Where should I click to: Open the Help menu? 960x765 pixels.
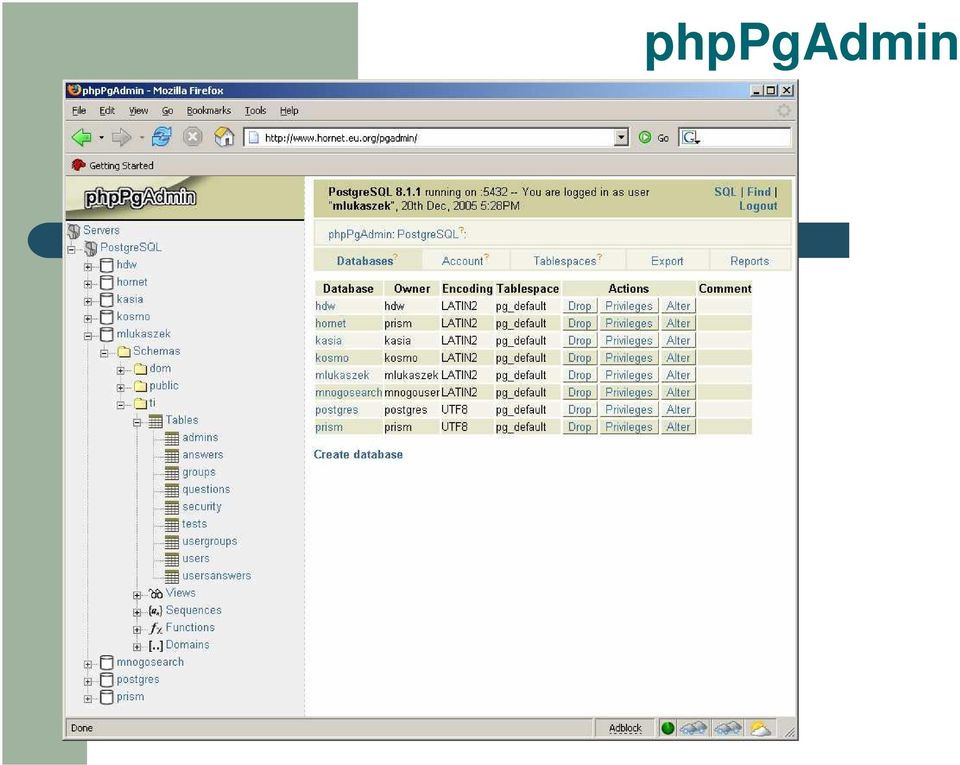(x=289, y=111)
